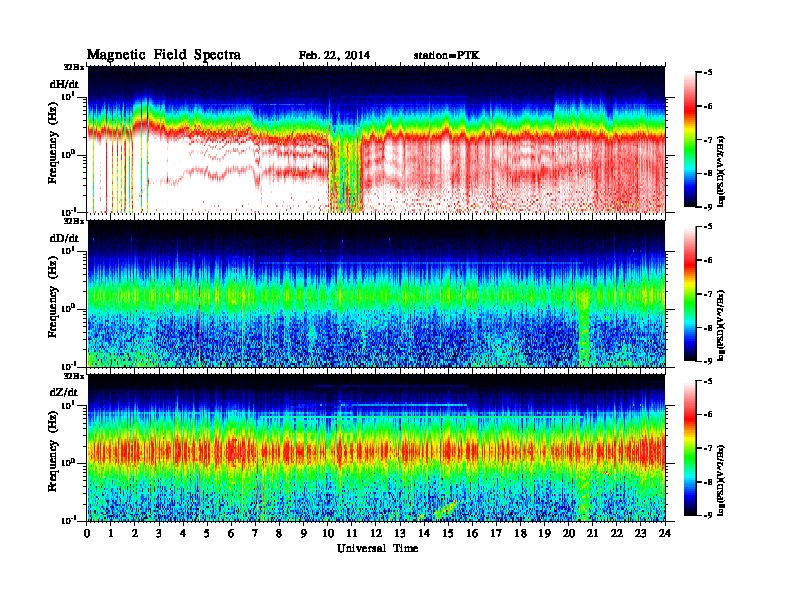Click the hour "20" tick label on time axis
The image size is (792, 612).
click(569, 534)
